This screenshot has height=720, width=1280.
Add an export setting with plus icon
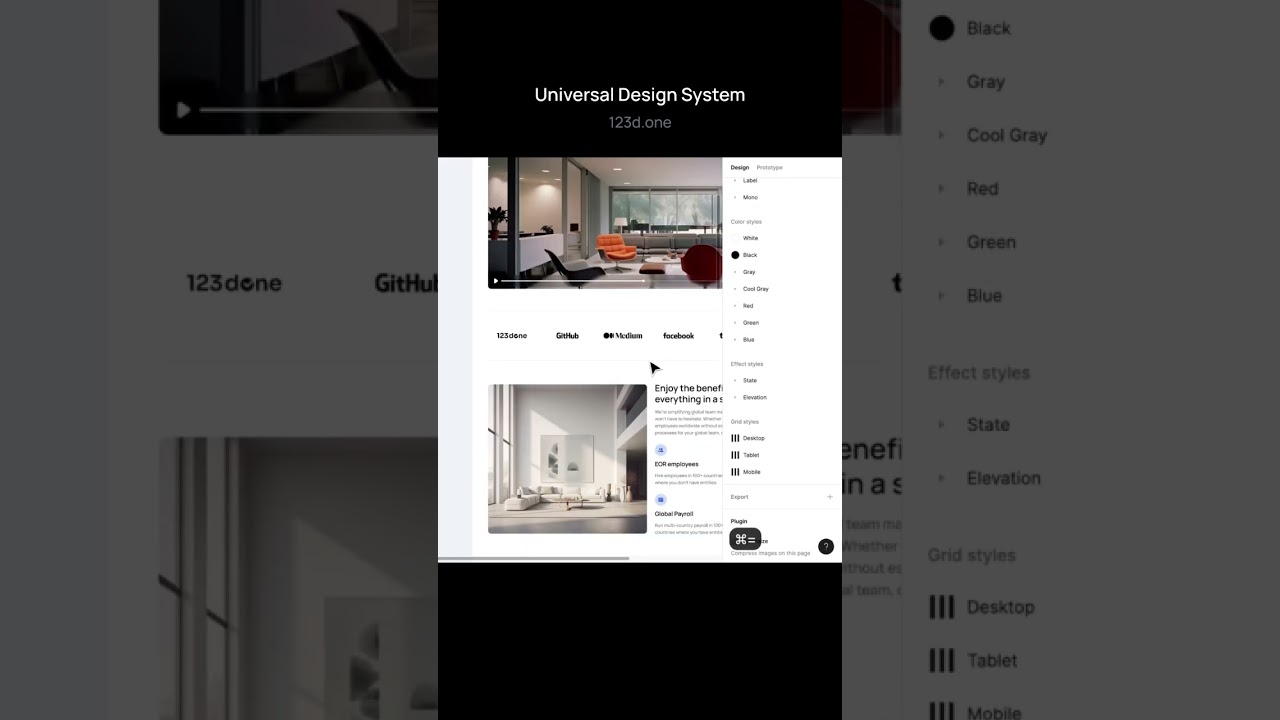pos(829,497)
